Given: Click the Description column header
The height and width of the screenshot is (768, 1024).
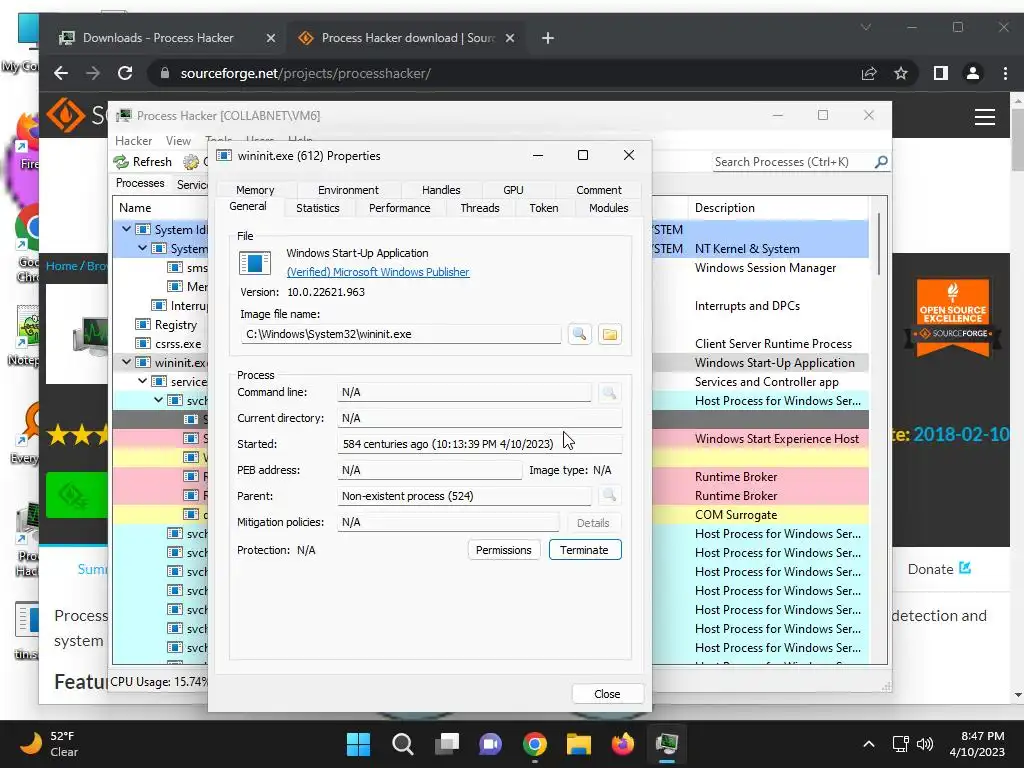Looking at the screenshot, I should pos(778,208).
